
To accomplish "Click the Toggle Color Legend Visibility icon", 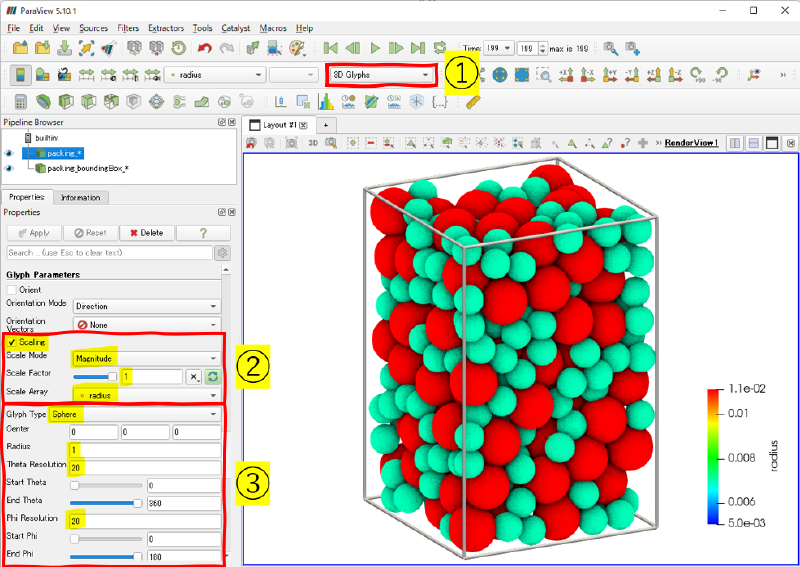I will (18, 74).
